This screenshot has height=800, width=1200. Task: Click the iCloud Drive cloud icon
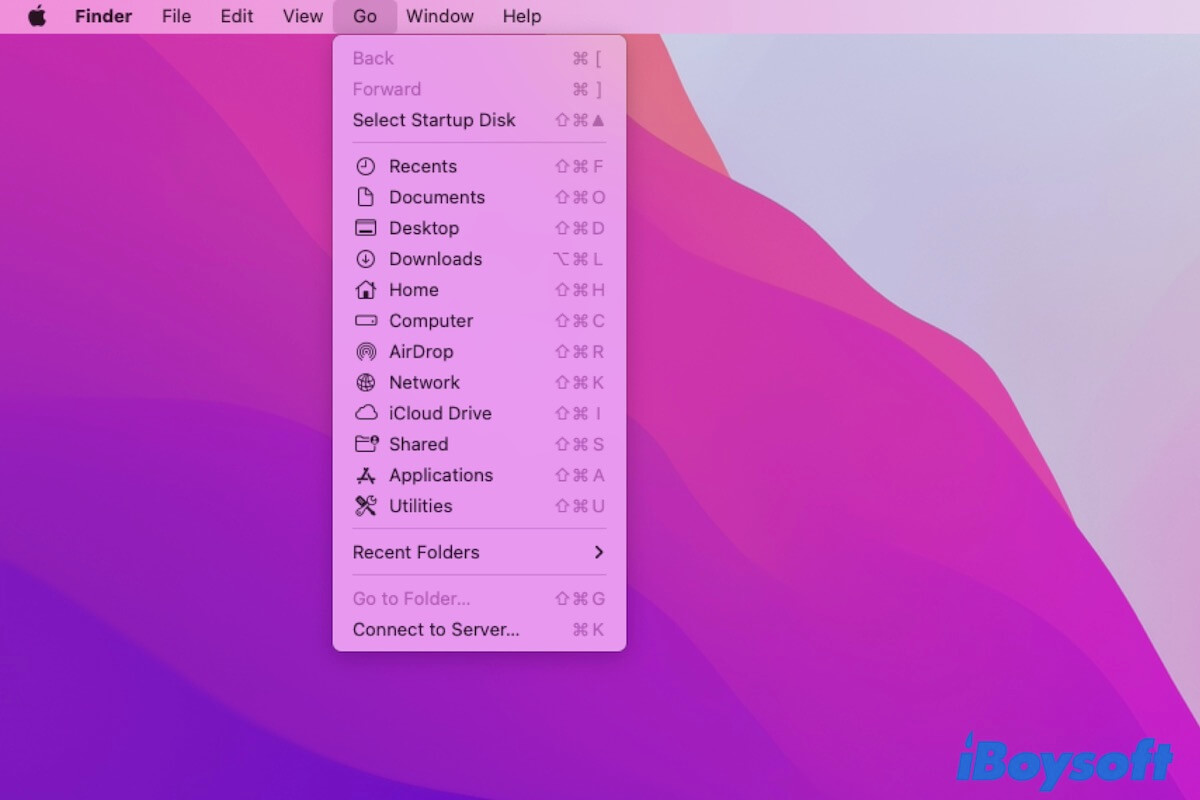[x=366, y=414]
